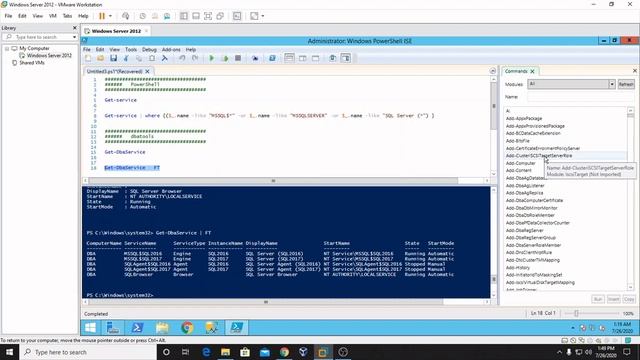This screenshot has height=360, width=640.
Task: Click the New Remote PowerShell Tab icon
Action: coord(255,58)
